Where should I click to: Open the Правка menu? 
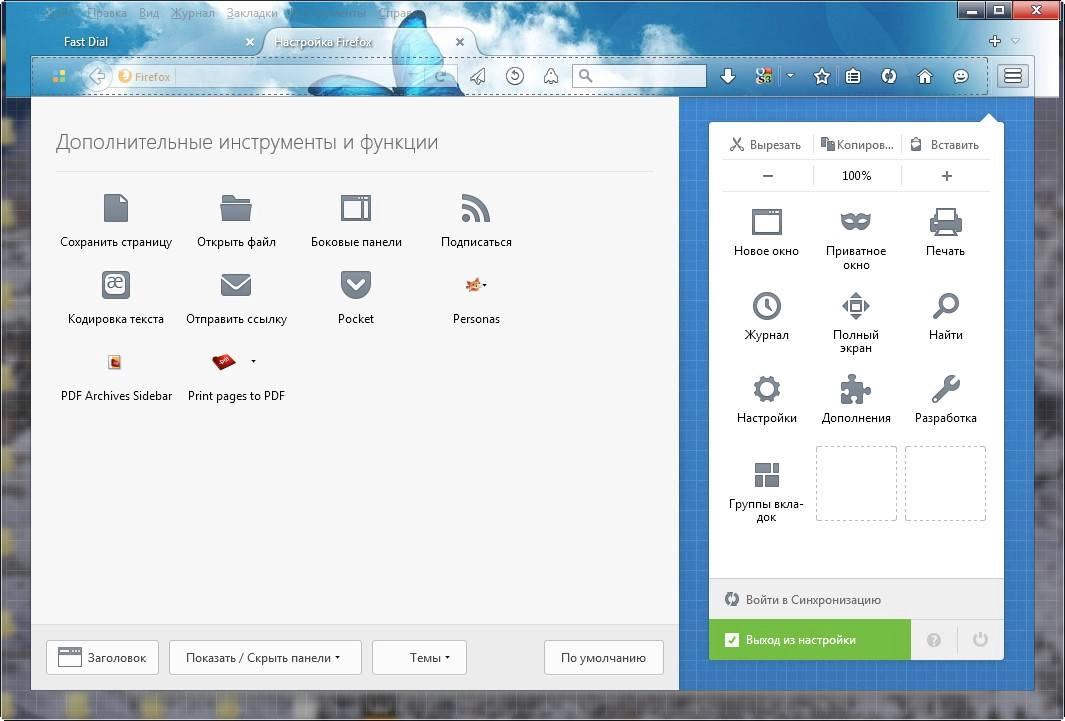point(107,13)
